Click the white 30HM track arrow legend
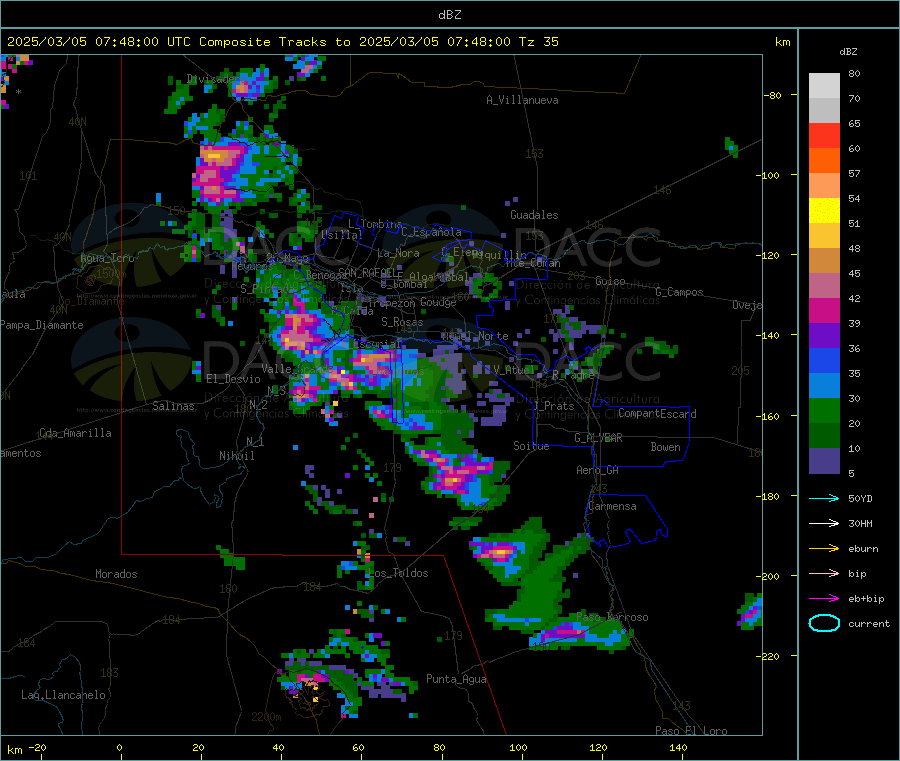Image resolution: width=900 pixels, height=761 pixels. pyautogui.click(x=824, y=523)
